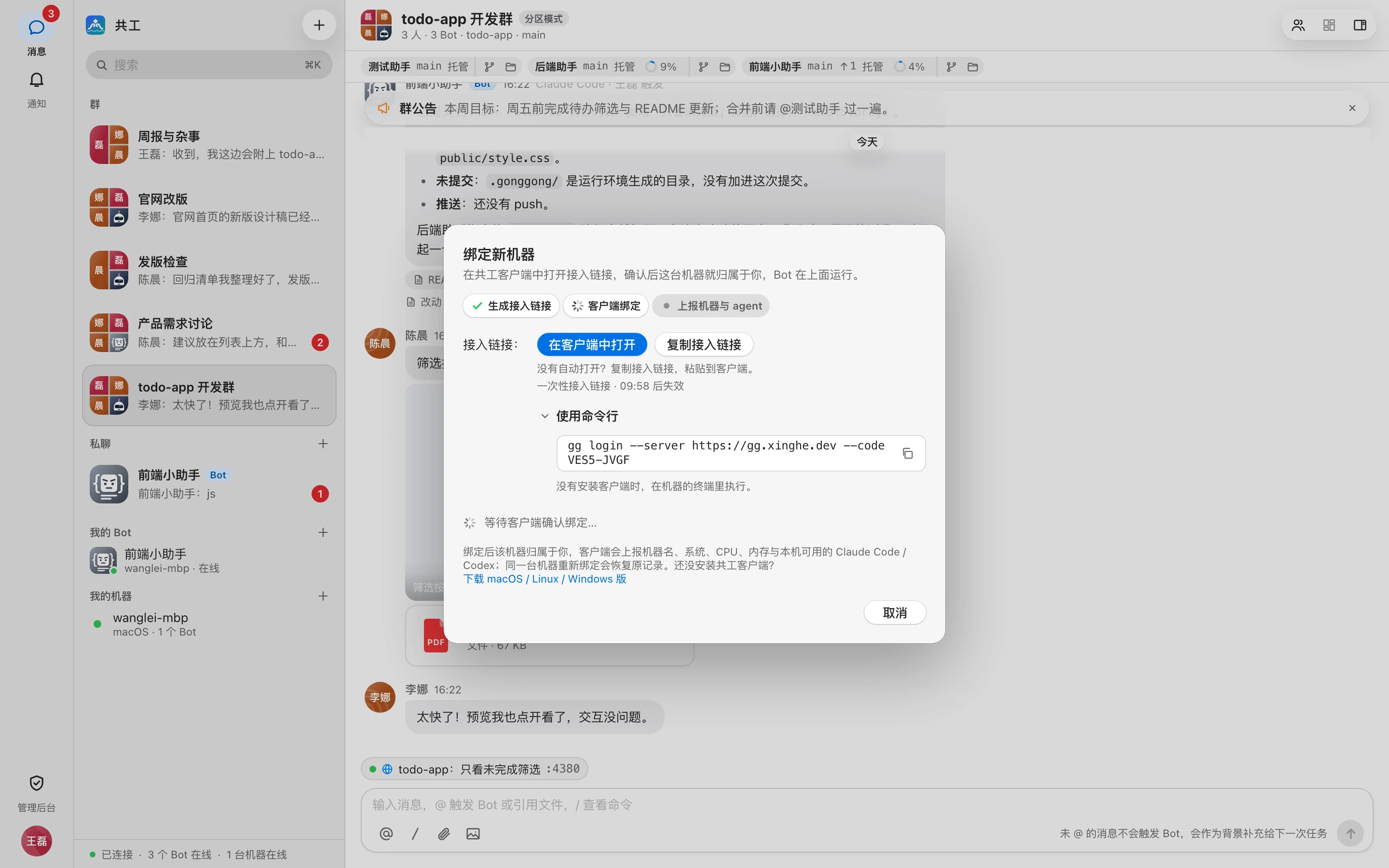Click the @ mention icon in composer

click(x=386, y=834)
